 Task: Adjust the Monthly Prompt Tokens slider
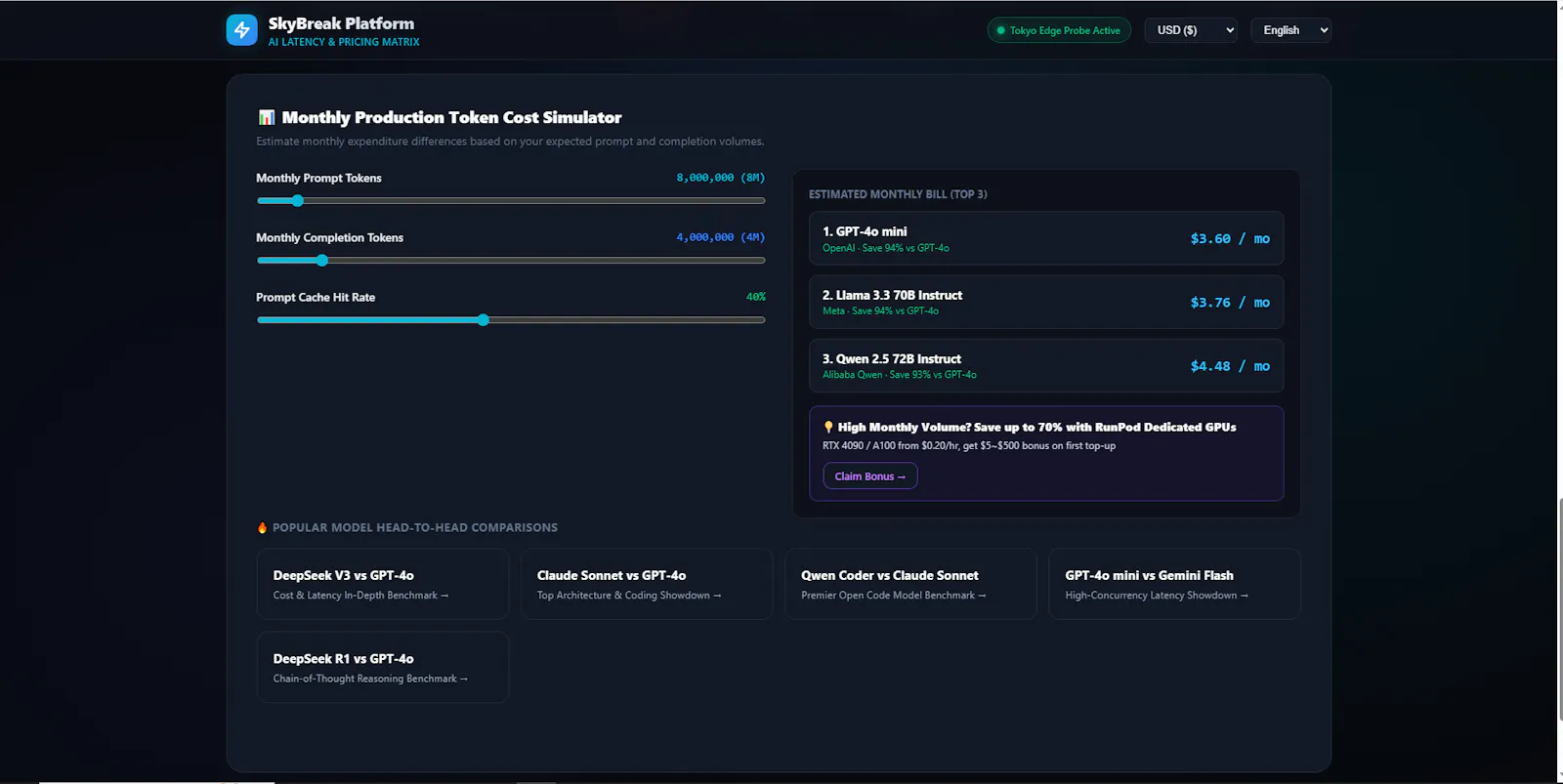pos(510,201)
